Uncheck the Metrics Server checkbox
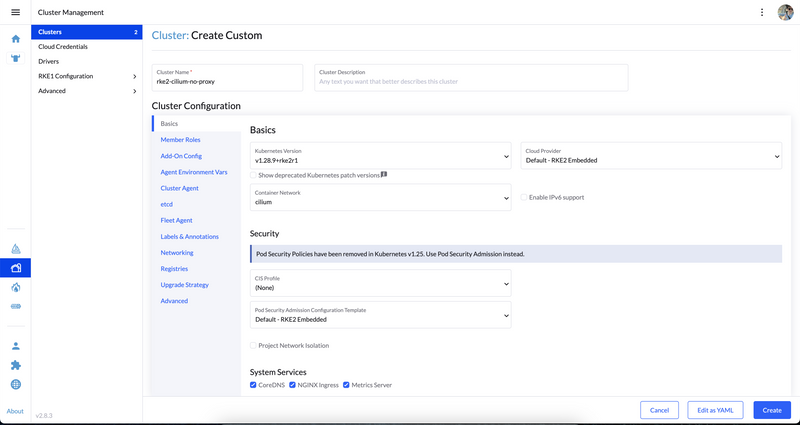 click(347, 385)
